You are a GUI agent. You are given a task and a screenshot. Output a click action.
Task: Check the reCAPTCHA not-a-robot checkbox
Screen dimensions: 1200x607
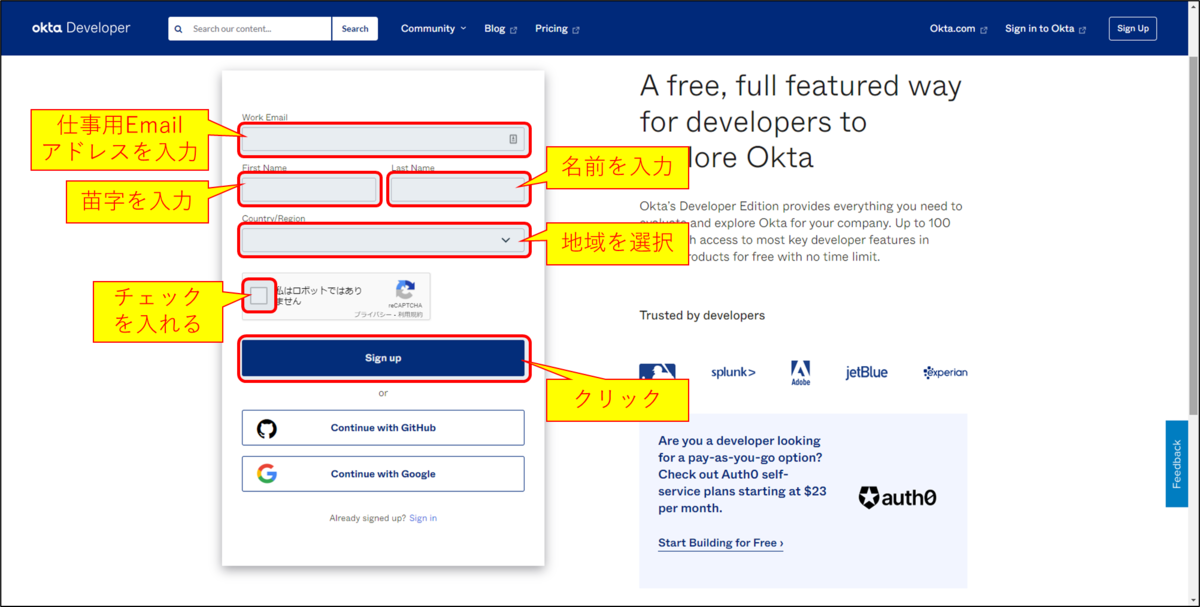click(259, 295)
